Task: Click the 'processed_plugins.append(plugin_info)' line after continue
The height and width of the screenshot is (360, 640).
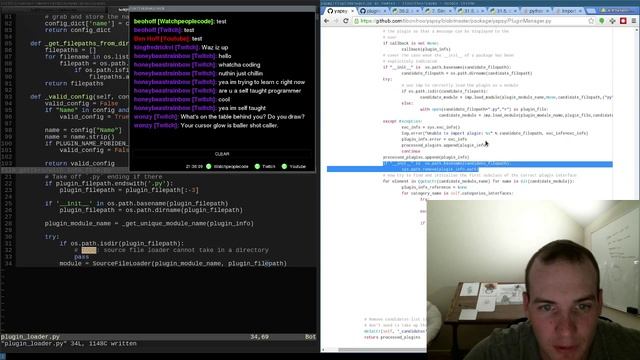Action: coord(426,157)
